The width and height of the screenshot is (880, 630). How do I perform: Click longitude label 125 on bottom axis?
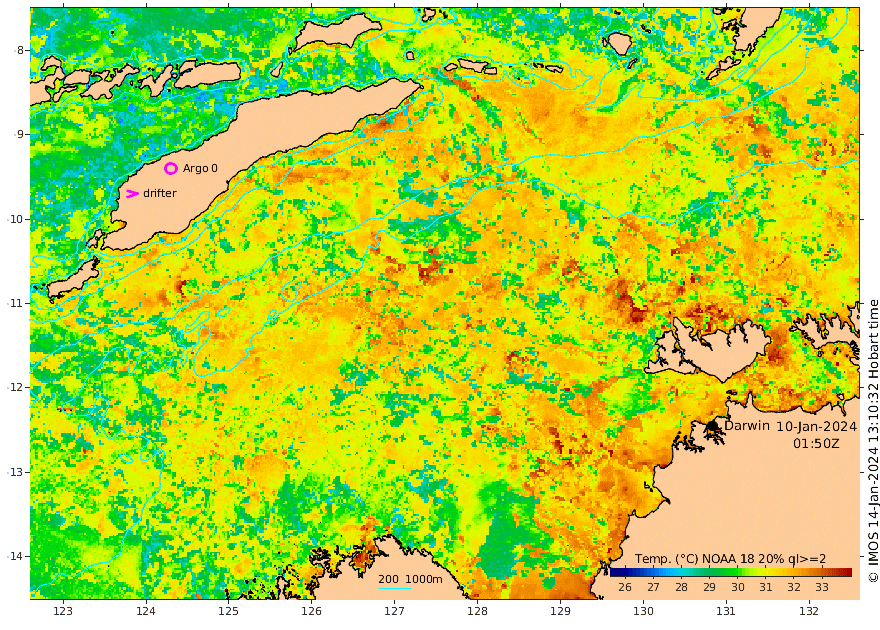[229, 611]
